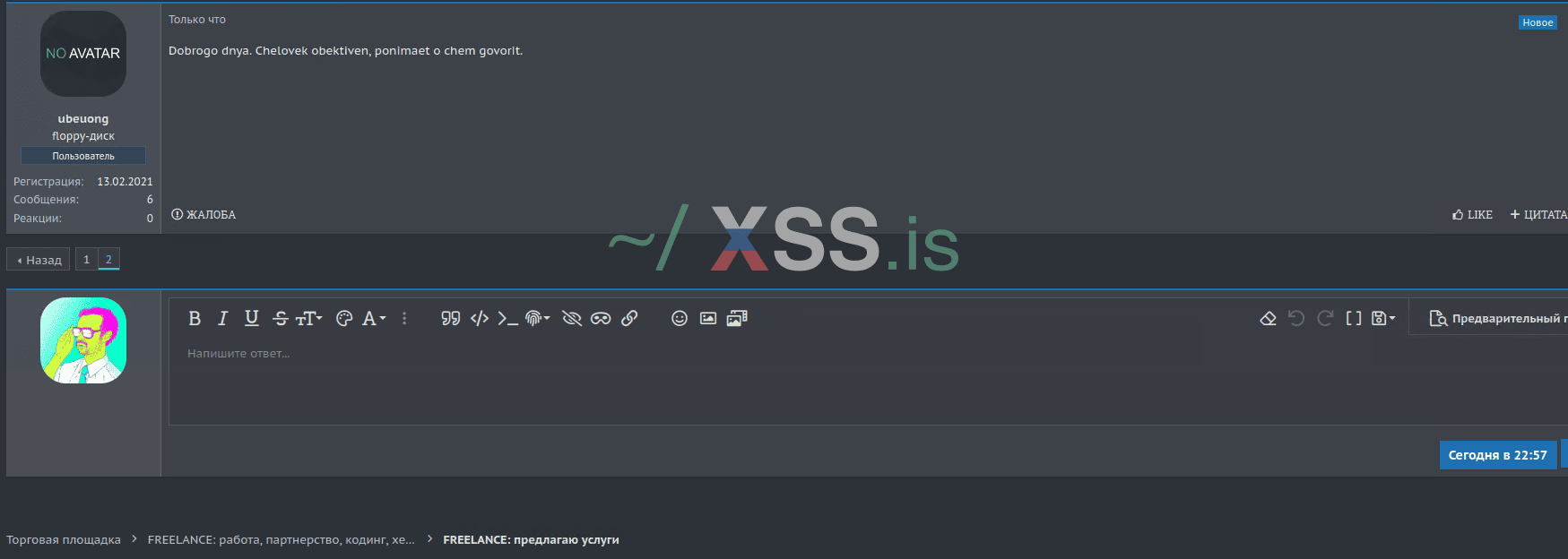Select page 2 in pagination
The height and width of the screenshot is (559, 1568).
[x=108, y=260]
